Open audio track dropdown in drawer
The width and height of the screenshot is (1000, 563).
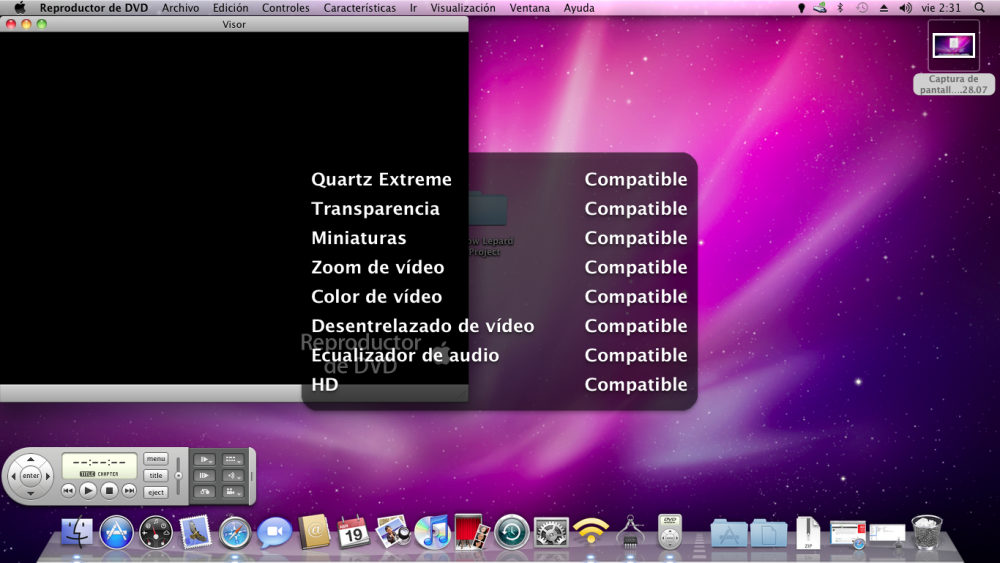(x=233, y=476)
